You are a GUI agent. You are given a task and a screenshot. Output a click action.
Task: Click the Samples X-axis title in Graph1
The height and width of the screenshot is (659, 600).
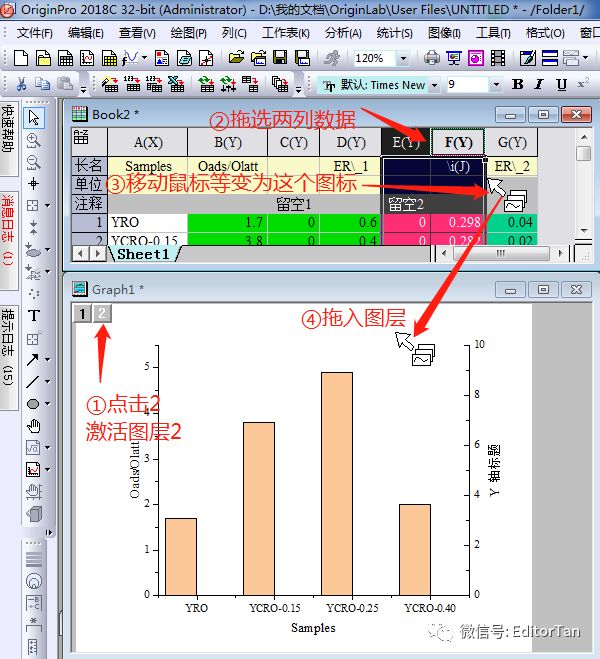pos(313,627)
